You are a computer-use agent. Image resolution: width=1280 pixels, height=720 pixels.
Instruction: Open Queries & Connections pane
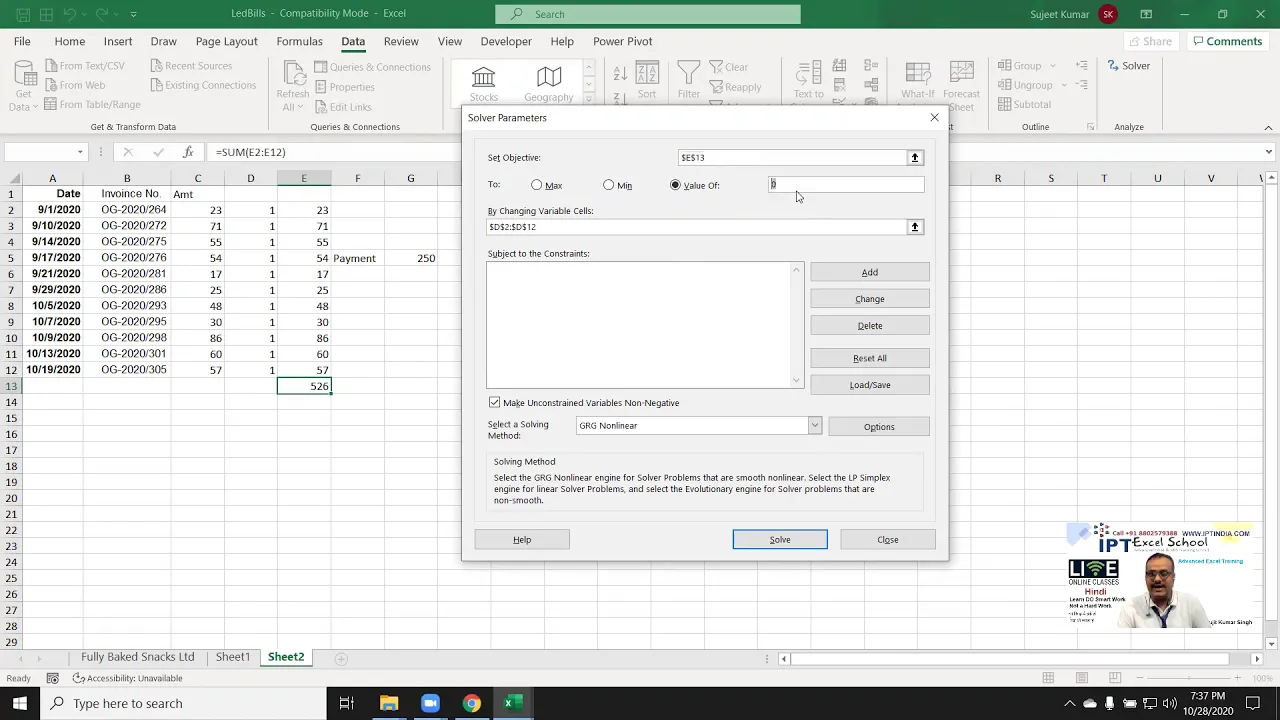click(372, 67)
